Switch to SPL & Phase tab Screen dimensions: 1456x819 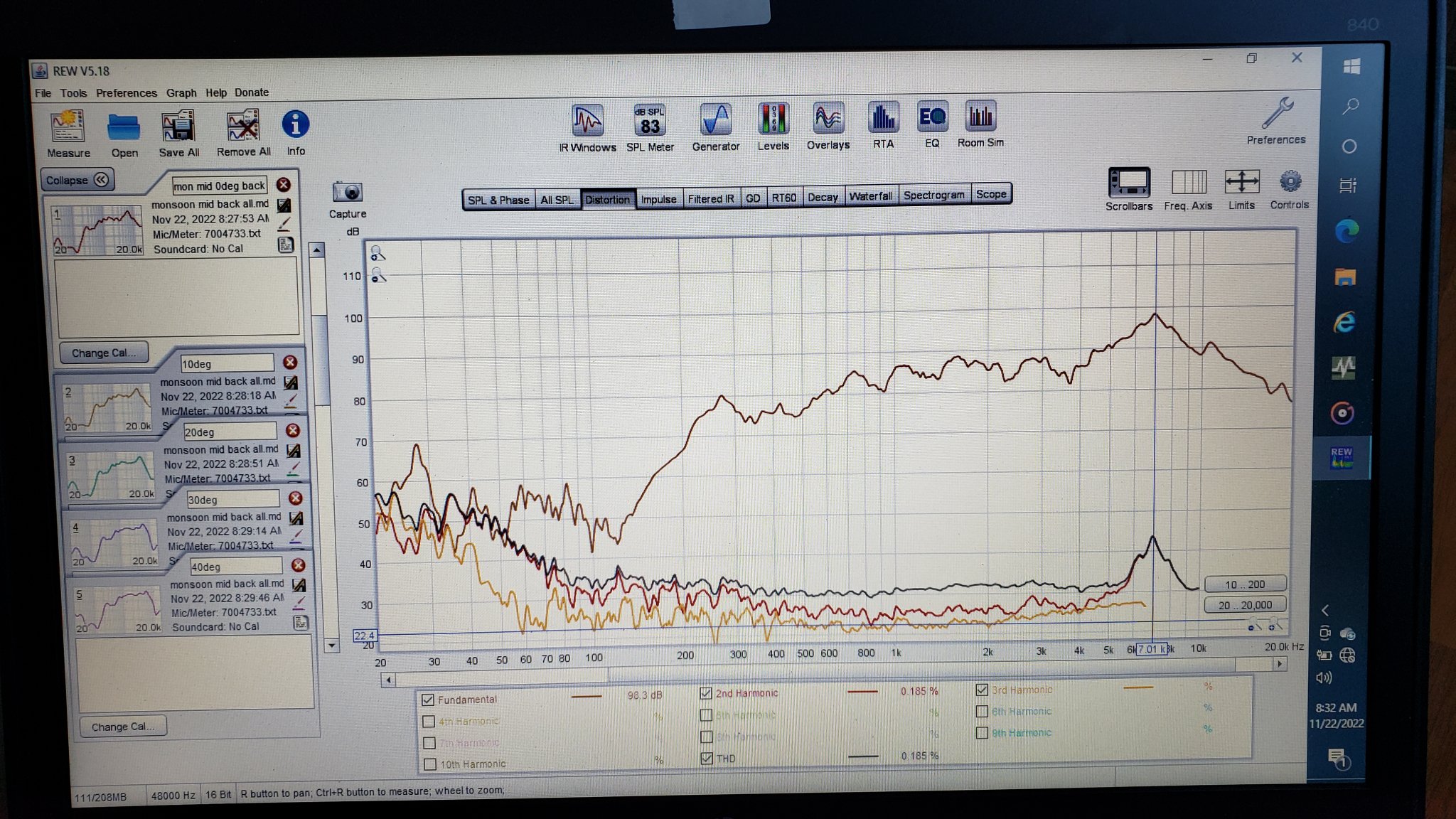pos(498,200)
